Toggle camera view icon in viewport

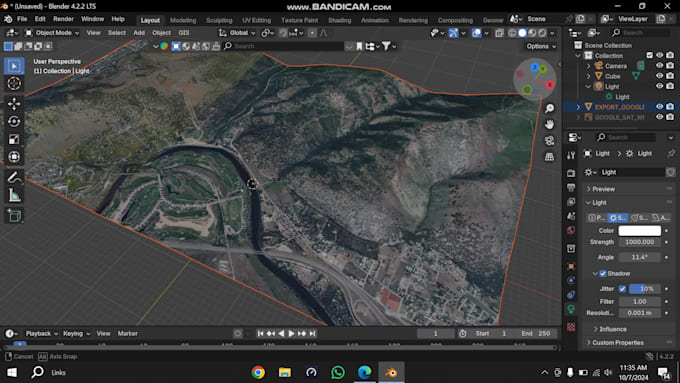tap(549, 141)
